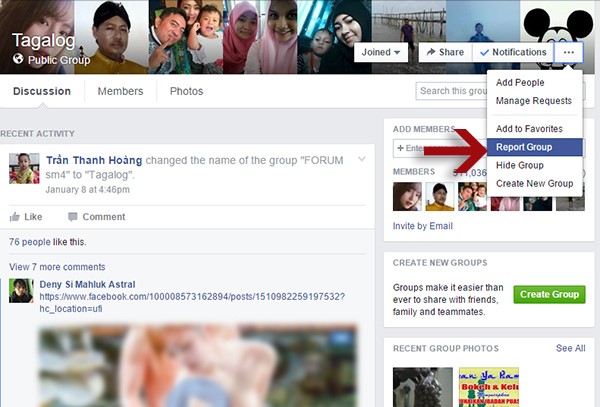
Task: Click the Share button
Action: (x=444, y=52)
